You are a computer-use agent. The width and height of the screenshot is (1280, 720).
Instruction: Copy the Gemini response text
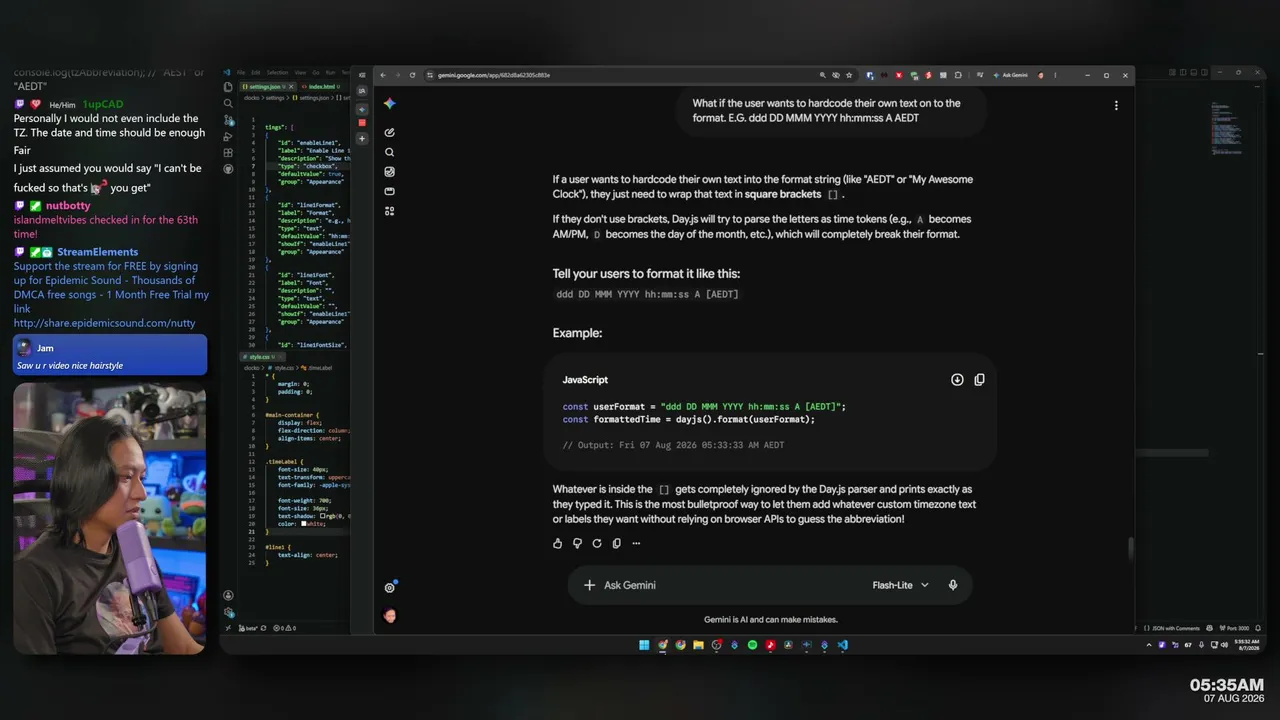click(x=616, y=543)
